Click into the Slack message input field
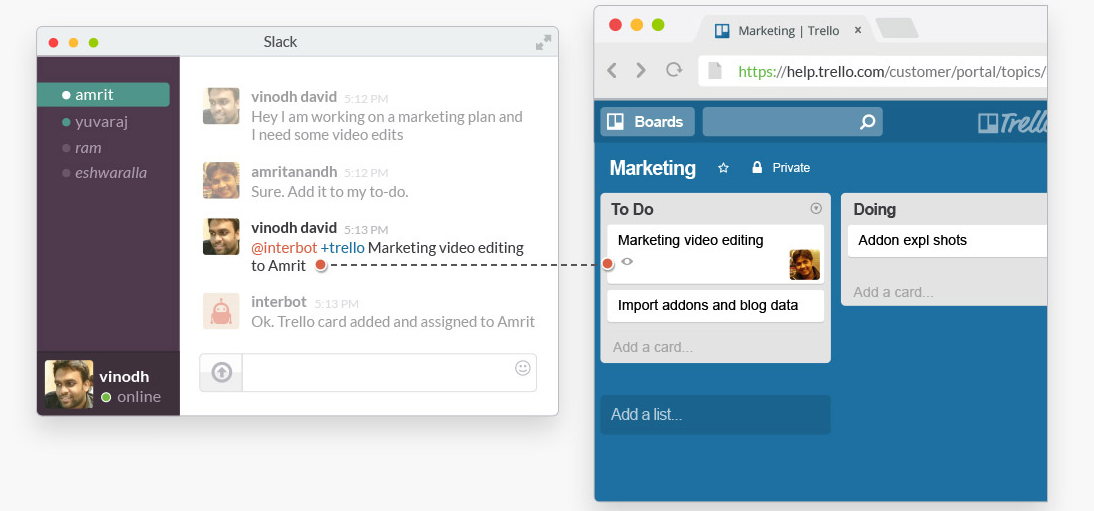This screenshot has height=511, width=1094. [389, 373]
